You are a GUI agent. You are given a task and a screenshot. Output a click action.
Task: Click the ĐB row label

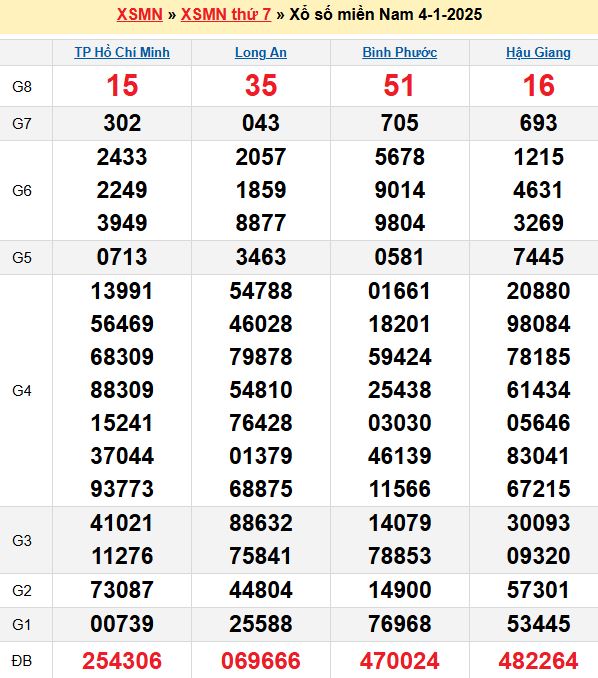[x=22, y=661]
